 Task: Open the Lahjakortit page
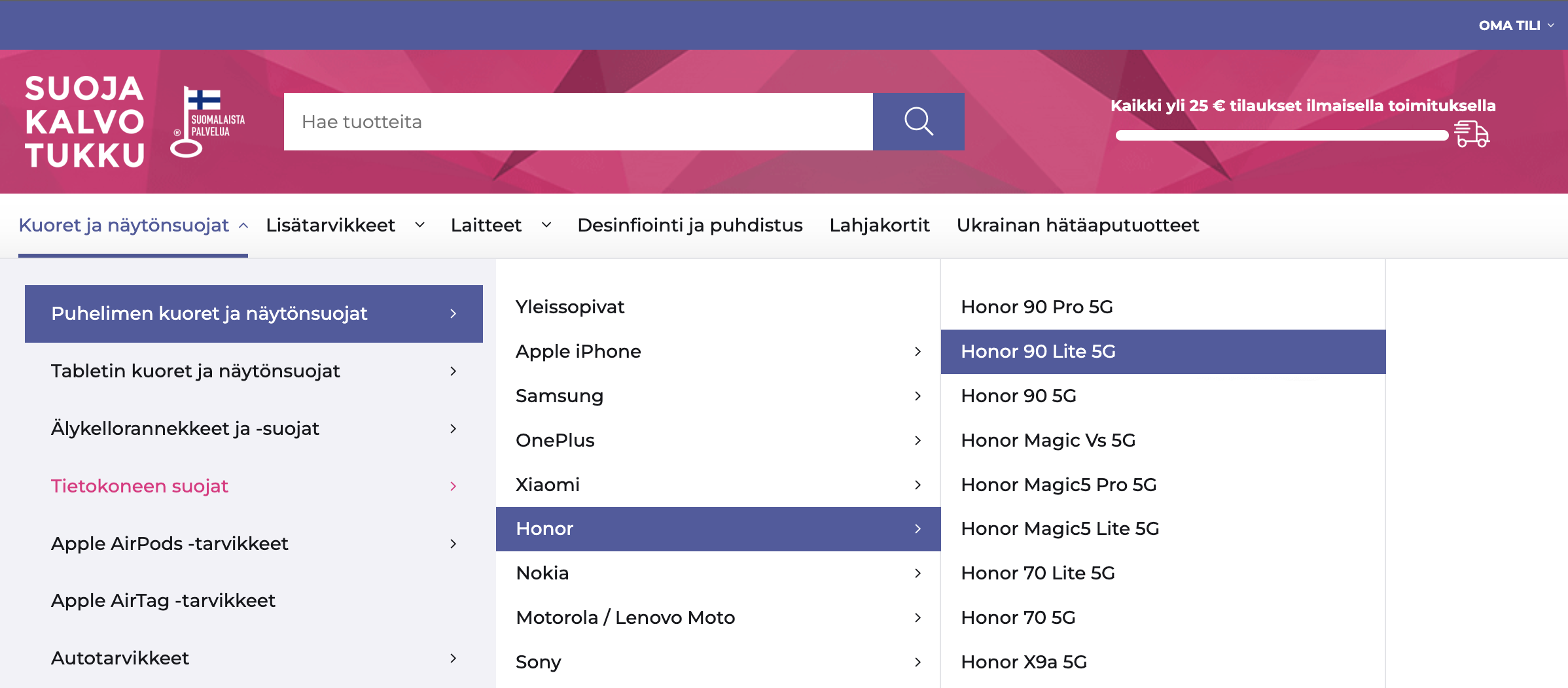point(880,226)
